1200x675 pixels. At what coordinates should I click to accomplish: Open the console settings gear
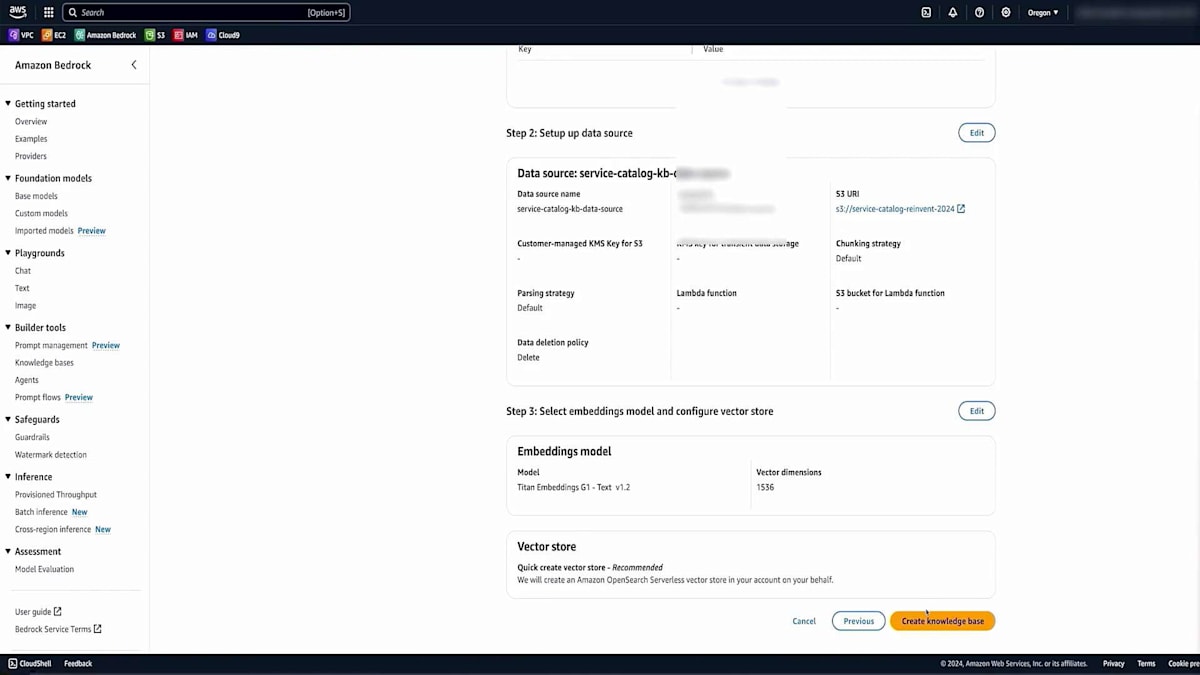(x=1006, y=13)
